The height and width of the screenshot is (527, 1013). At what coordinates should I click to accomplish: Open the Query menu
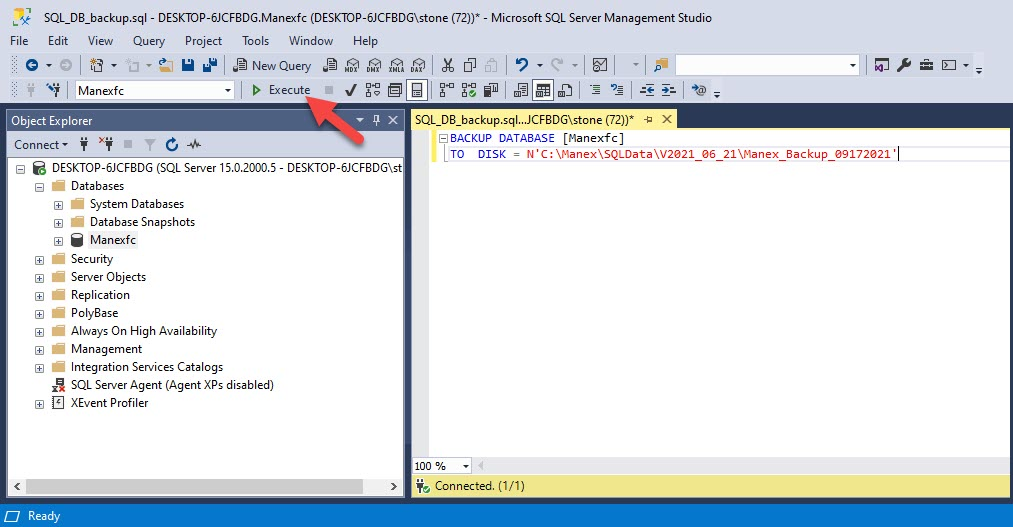coord(149,41)
